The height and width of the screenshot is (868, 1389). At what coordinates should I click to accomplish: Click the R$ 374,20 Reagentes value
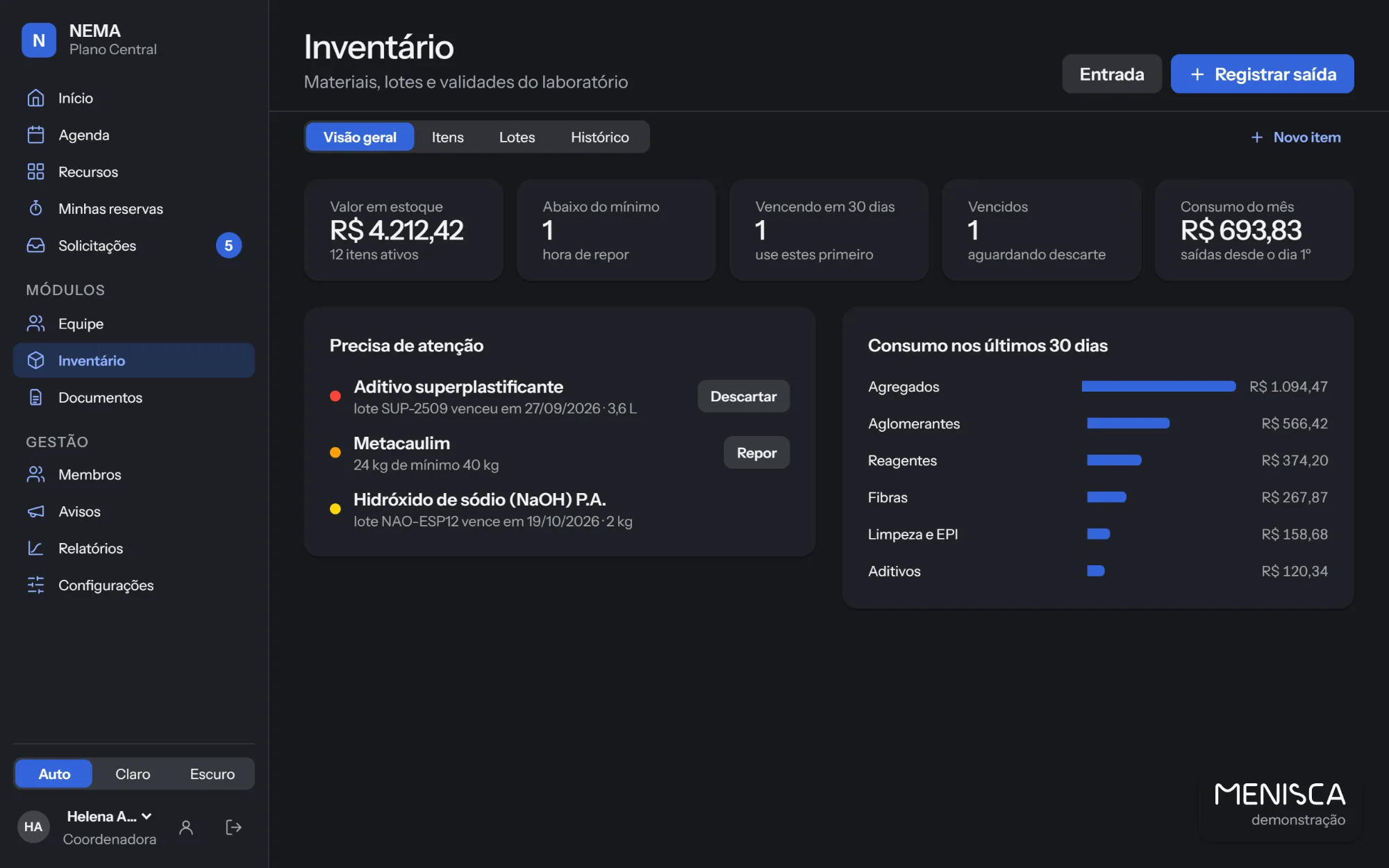pyautogui.click(x=1295, y=460)
